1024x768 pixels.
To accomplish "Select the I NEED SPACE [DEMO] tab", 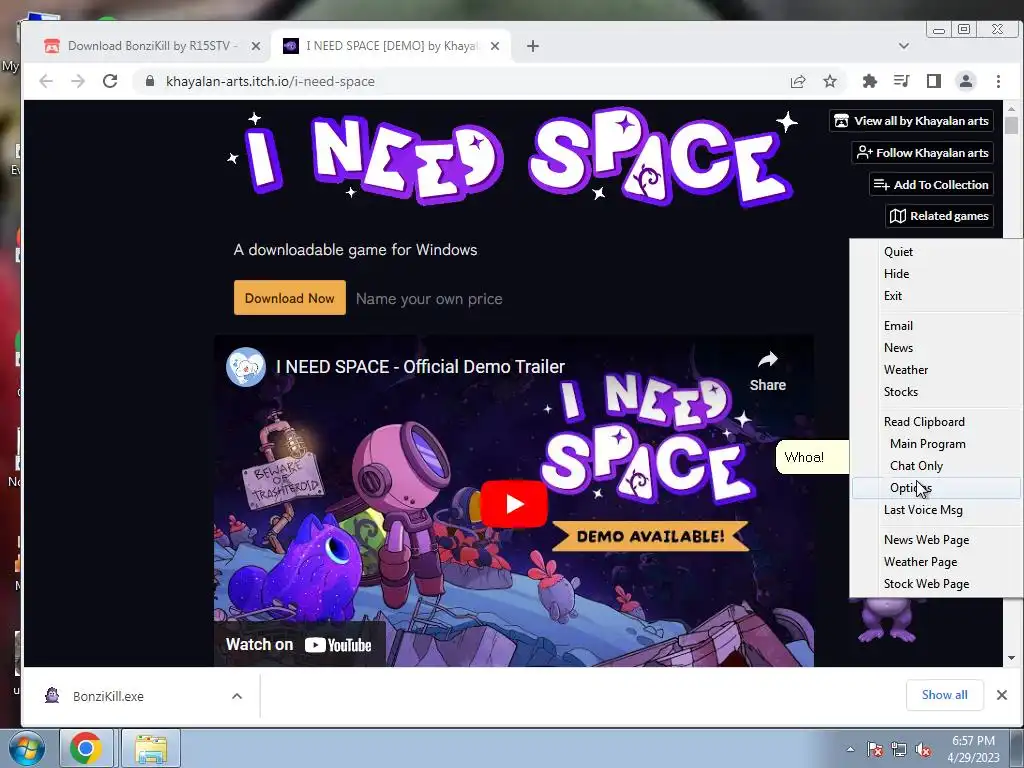I will 391,46.
